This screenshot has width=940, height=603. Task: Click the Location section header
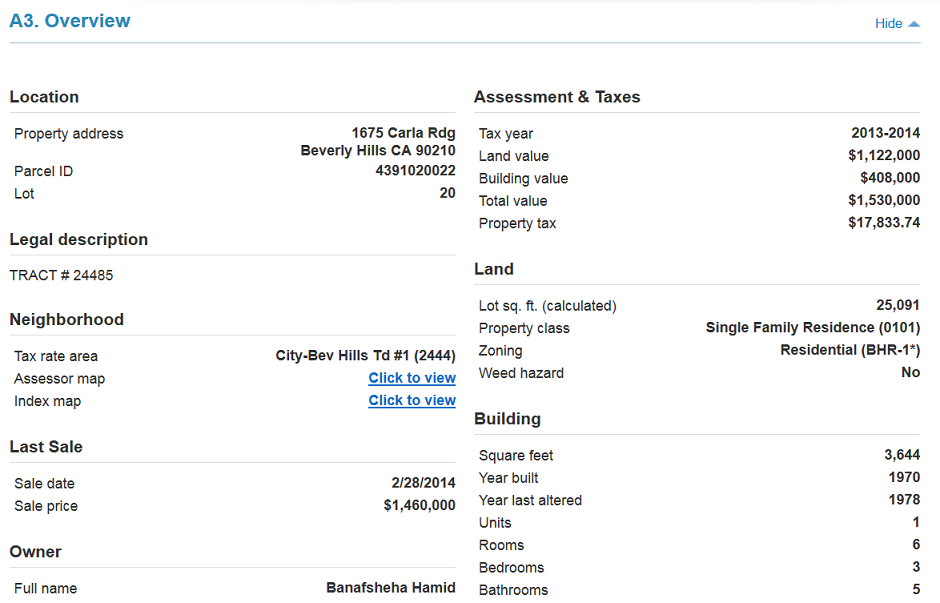pyautogui.click(x=44, y=97)
